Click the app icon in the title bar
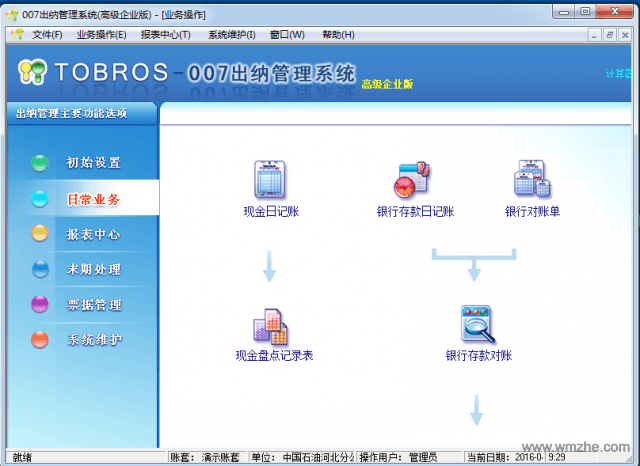This screenshot has width=640, height=466. pos(12,15)
